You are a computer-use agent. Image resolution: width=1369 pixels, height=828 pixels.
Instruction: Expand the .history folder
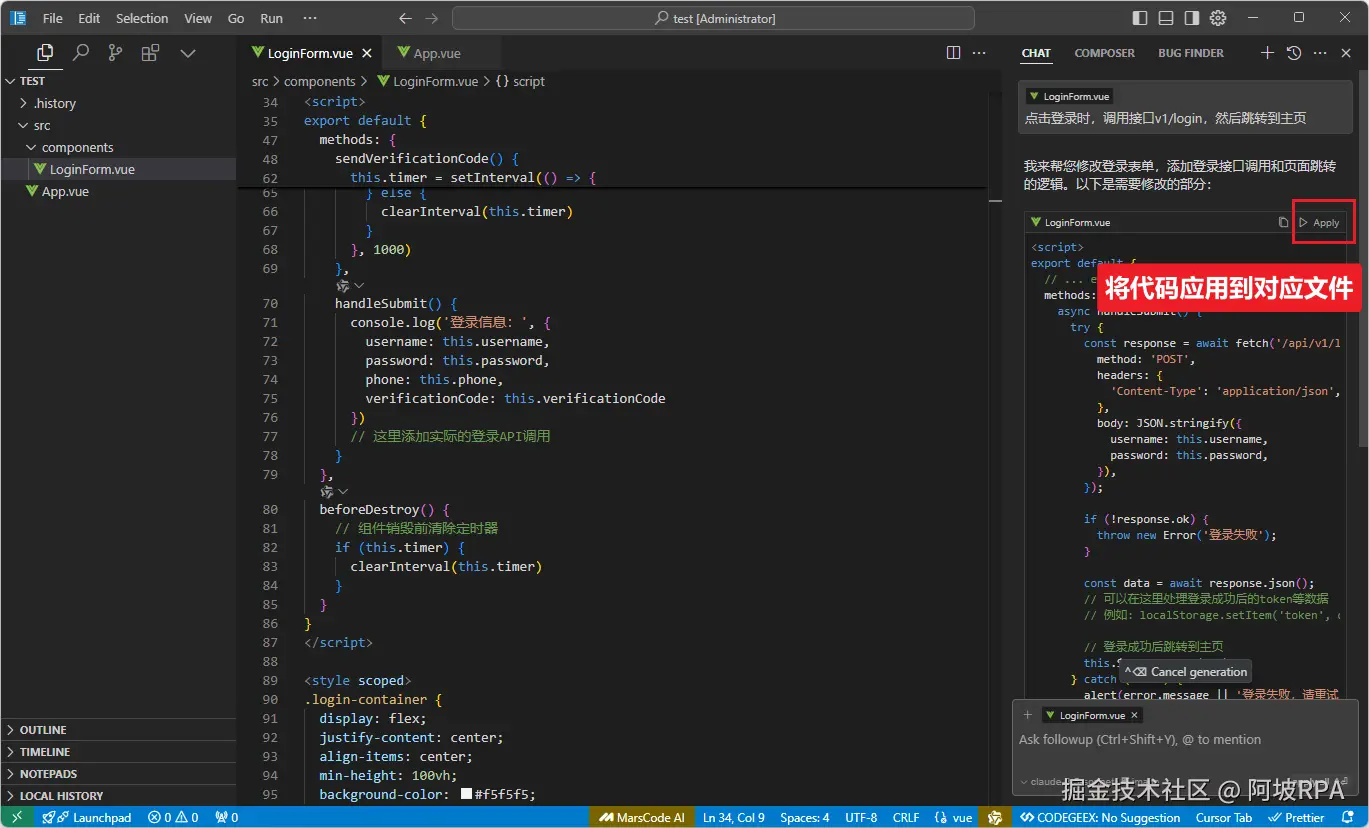[x=55, y=103]
